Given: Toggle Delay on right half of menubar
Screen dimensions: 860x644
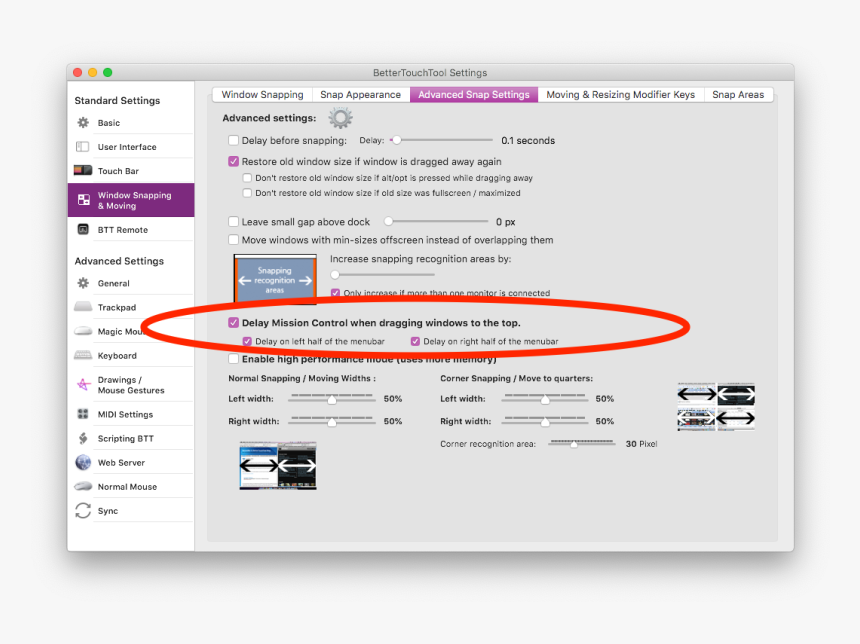Looking at the screenshot, I should pos(415,341).
